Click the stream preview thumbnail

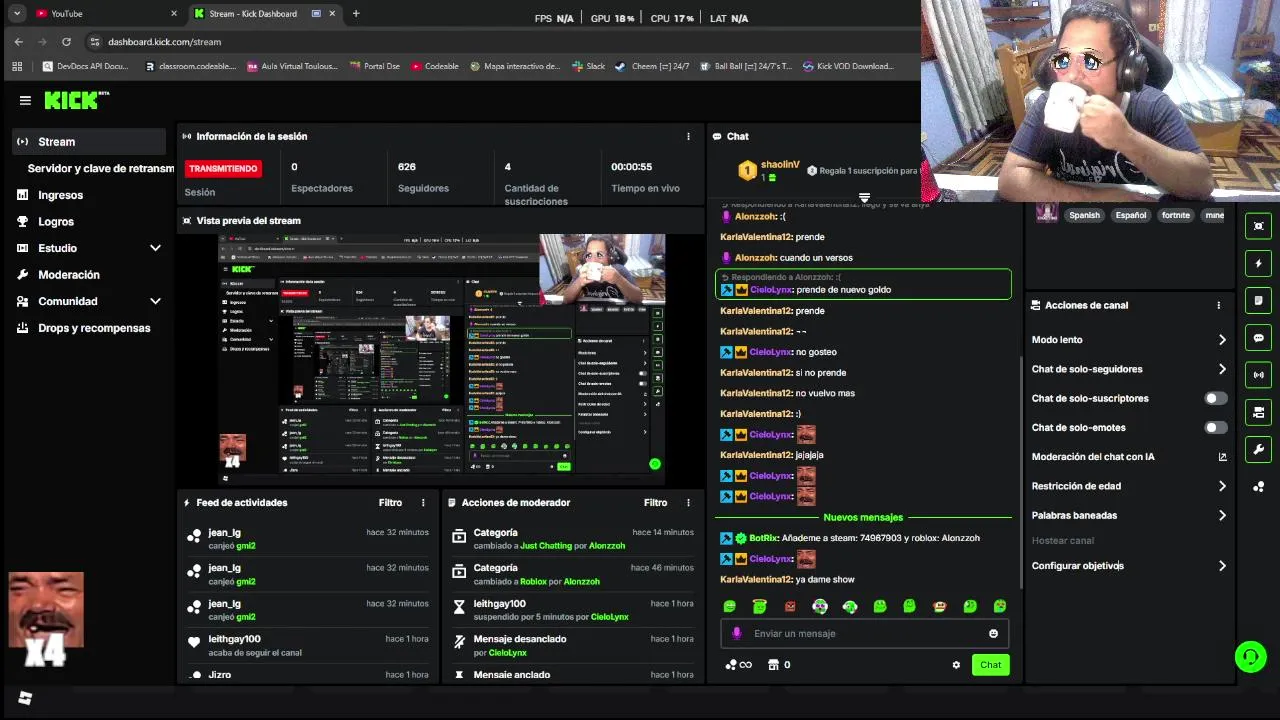tap(442, 358)
